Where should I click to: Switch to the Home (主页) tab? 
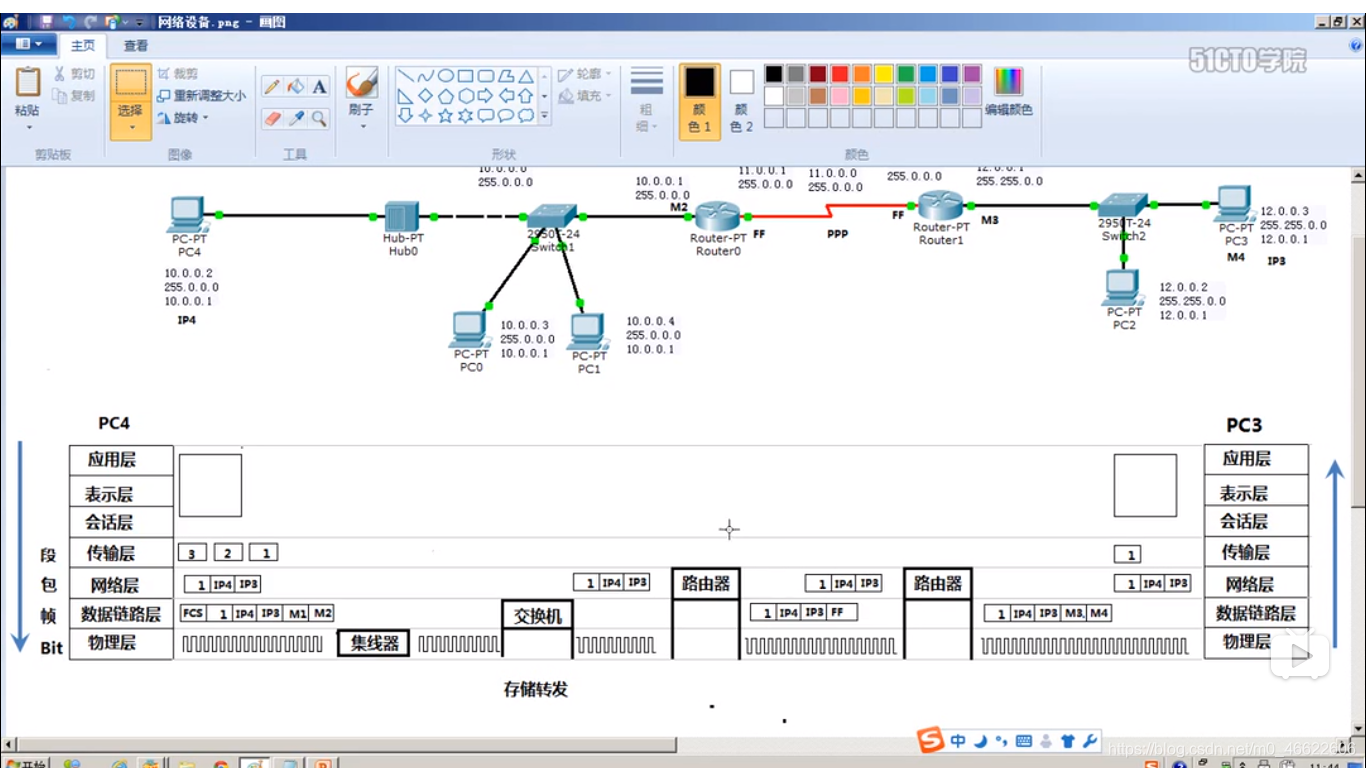[83, 45]
